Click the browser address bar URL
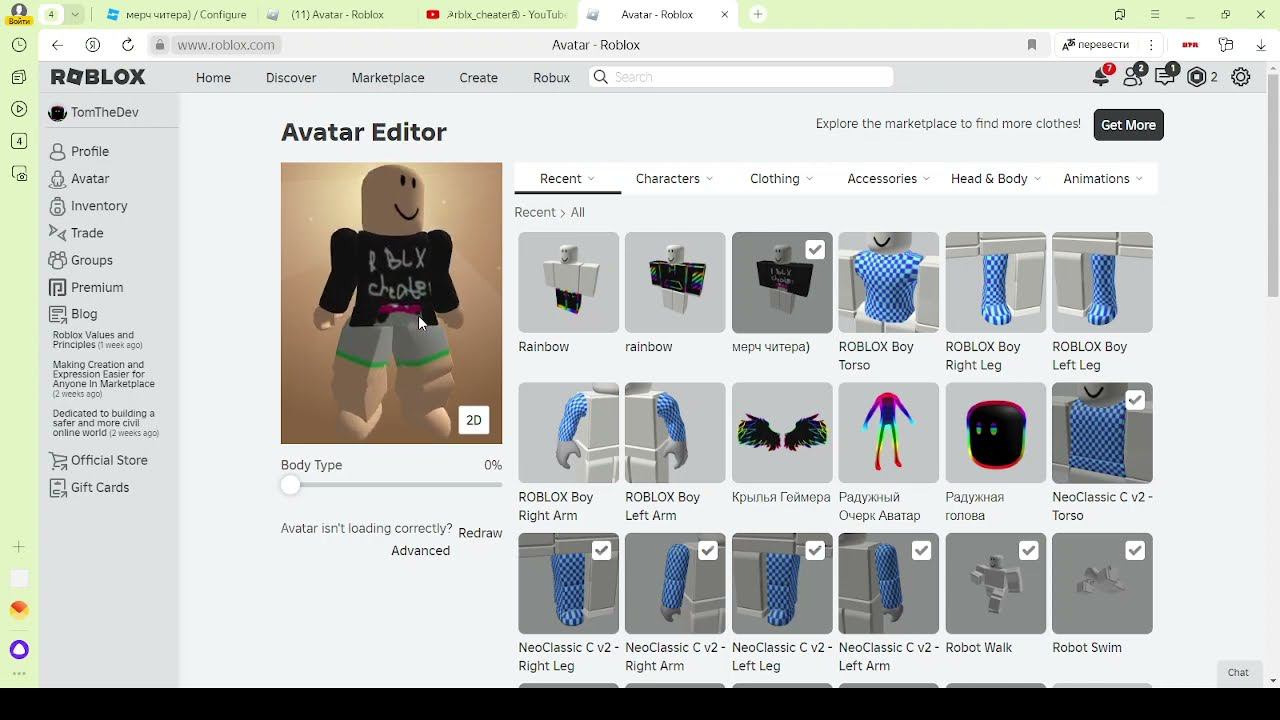 [x=226, y=45]
